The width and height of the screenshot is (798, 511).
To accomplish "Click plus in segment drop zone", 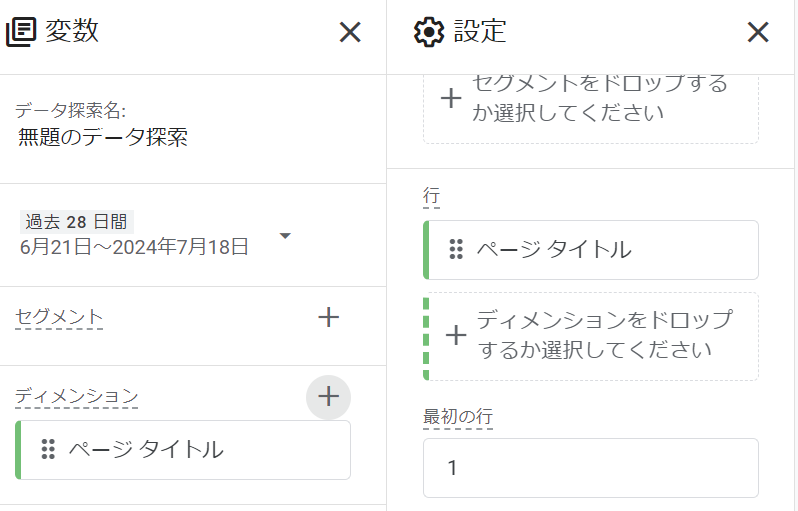I will coord(451,98).
